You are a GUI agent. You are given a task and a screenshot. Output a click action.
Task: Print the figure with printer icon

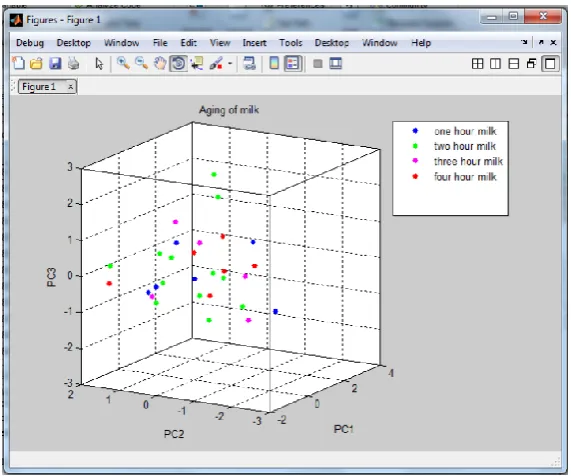pyautogui.click(x=73, y=64)
